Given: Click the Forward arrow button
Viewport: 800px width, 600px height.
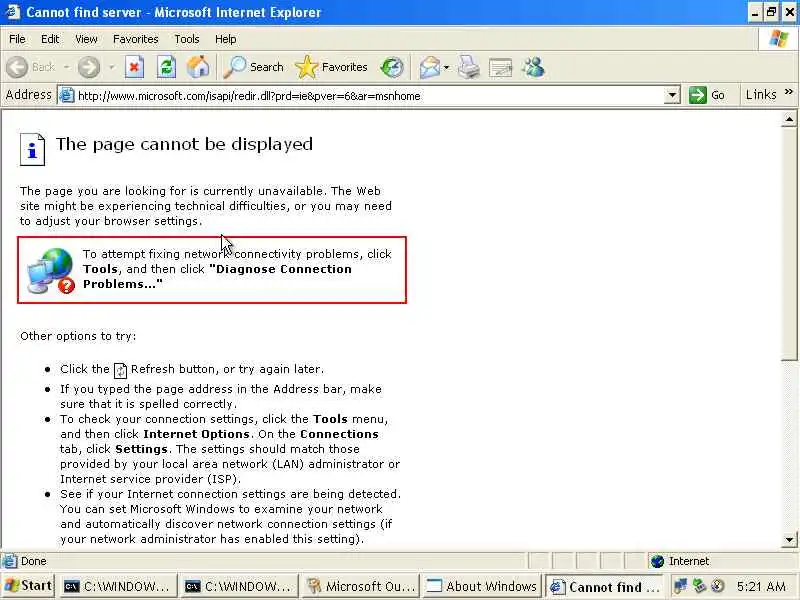Looking at the screenshot, I should 89,67.
